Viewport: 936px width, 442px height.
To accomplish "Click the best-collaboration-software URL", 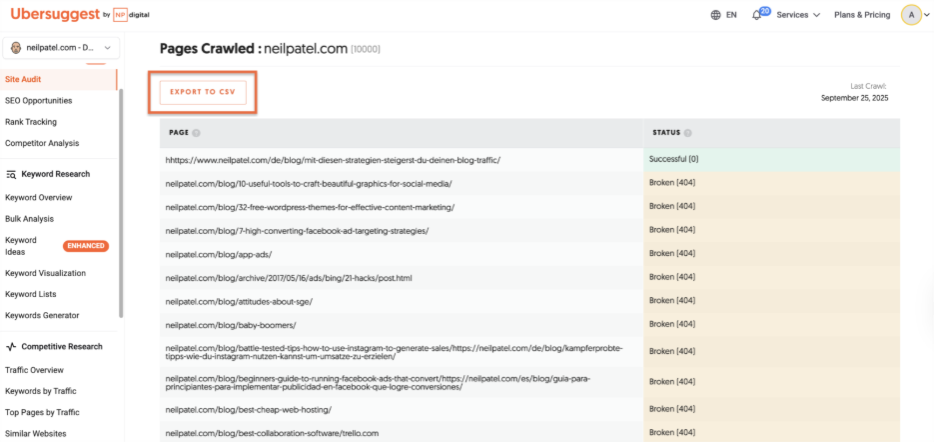I will [272, 433].
